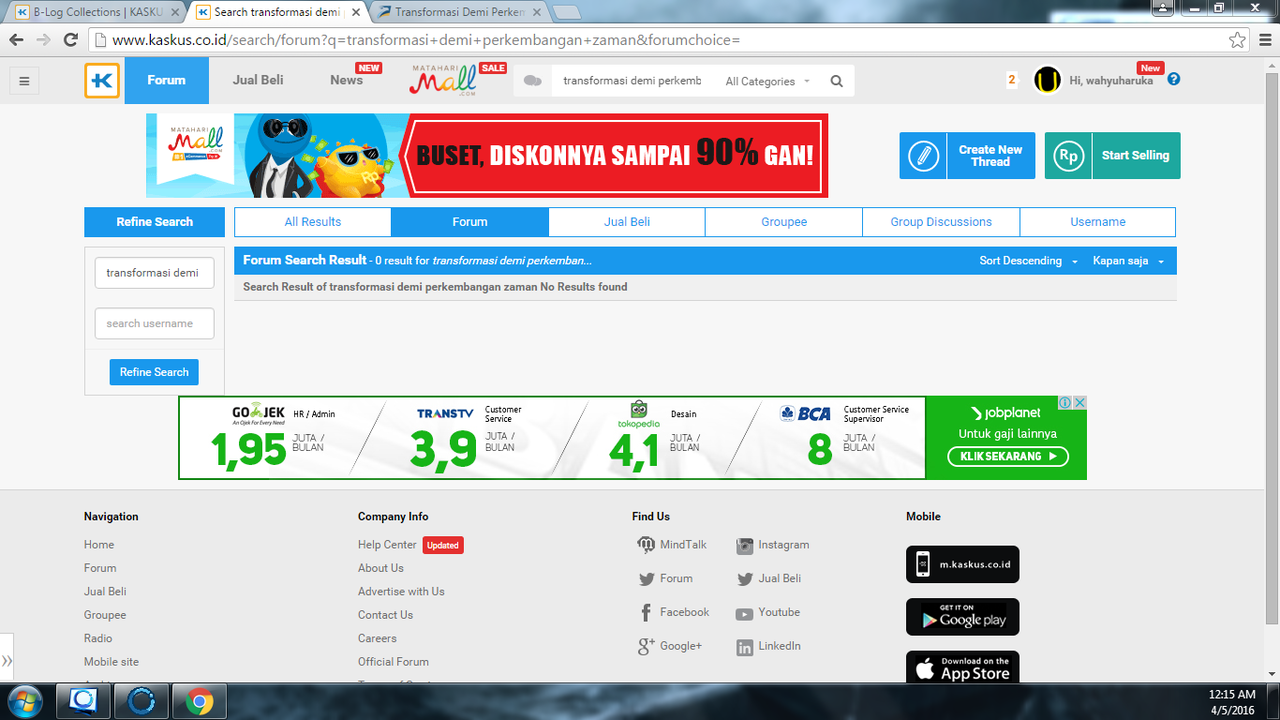Viewport: 1280px width, 720px height.
Task: Click the first pinned taskbar app icon
Action: pyautogui.click(x=83, y=702)
